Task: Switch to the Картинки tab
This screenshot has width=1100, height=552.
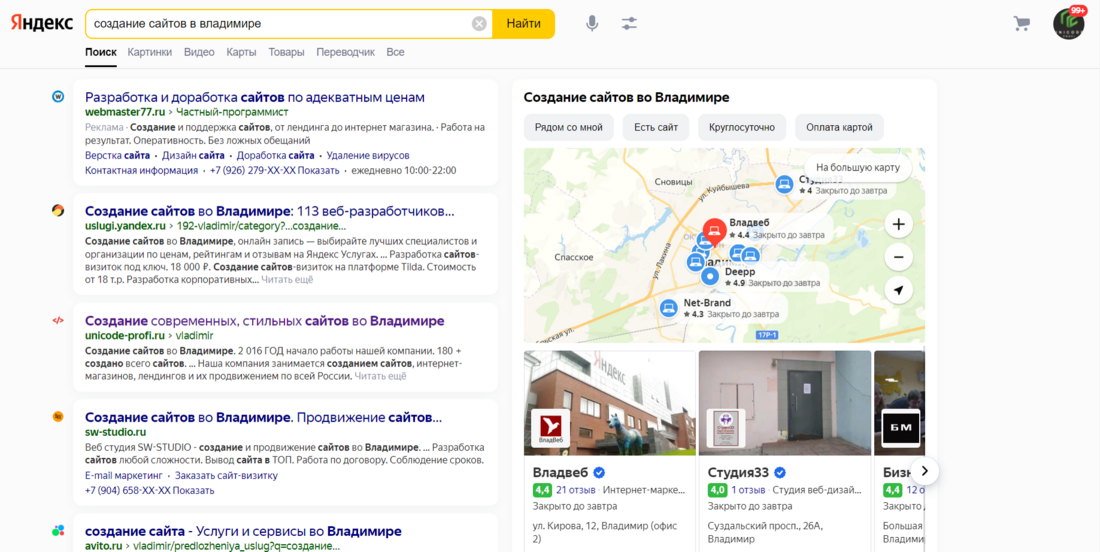Action: click(x=149, y=52)
